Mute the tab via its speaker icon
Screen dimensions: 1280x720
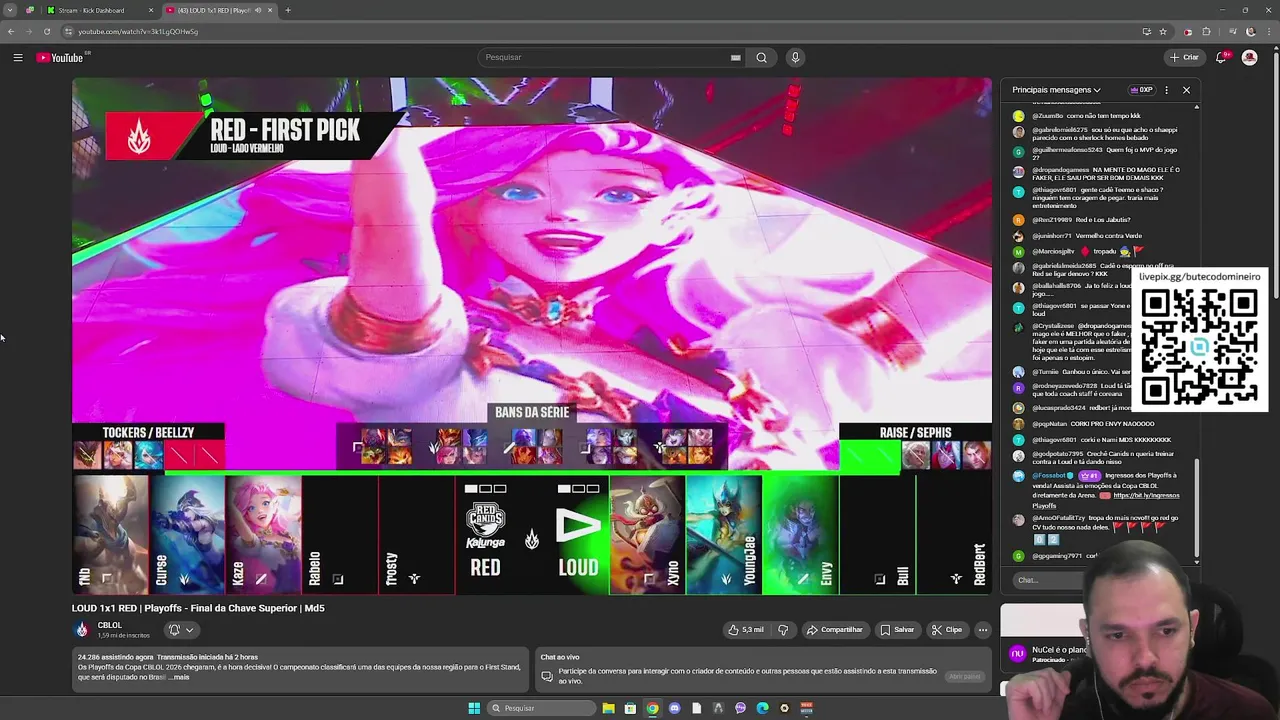[x=257, y=10]
